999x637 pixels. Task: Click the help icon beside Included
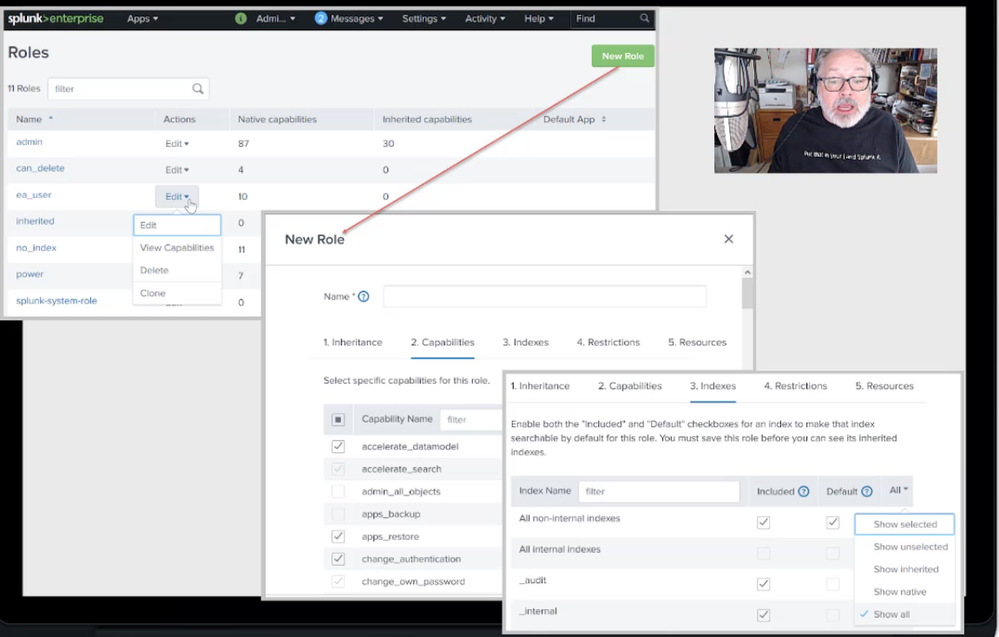[804, 491]
